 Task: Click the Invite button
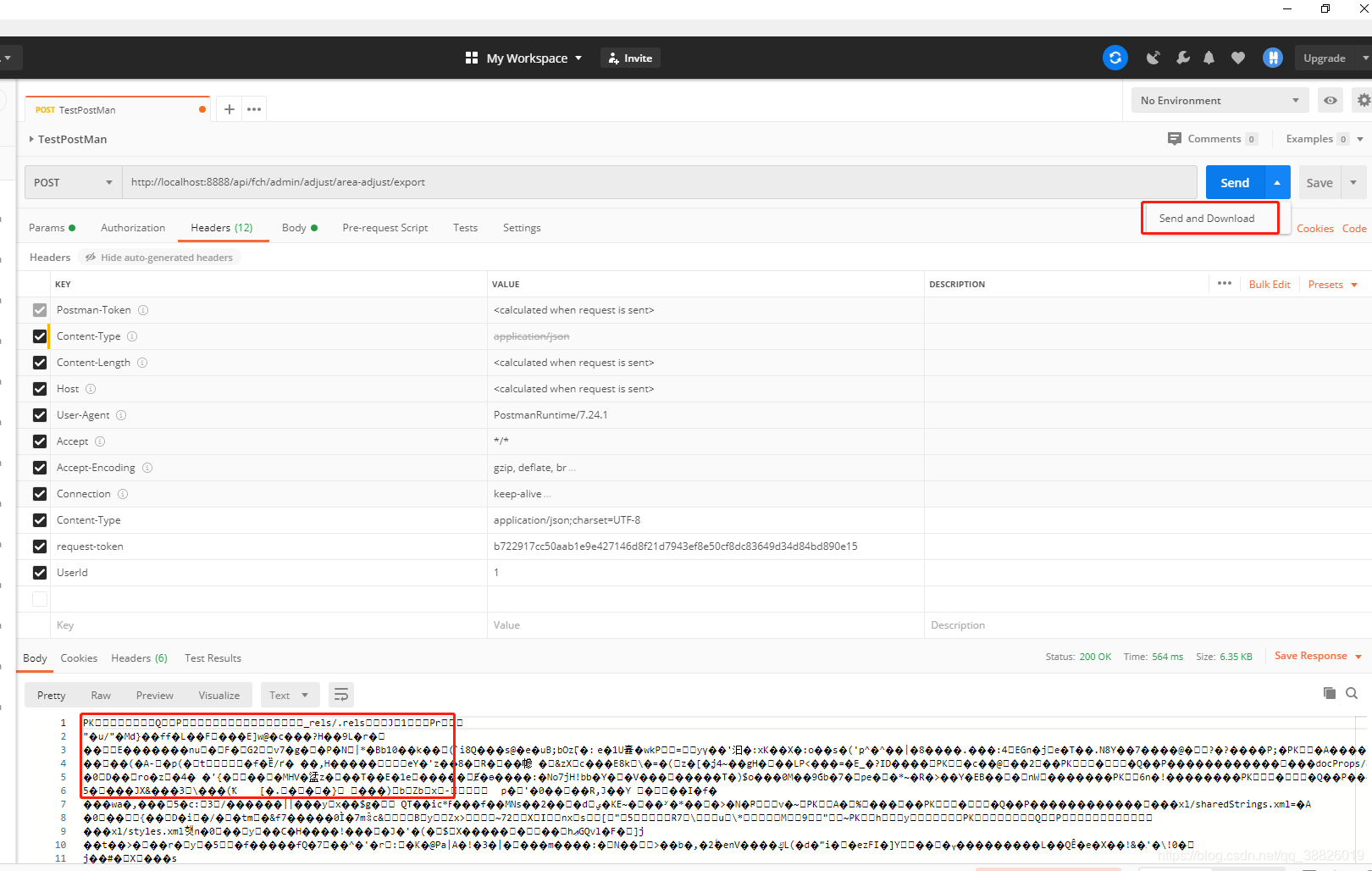(631, 58)
